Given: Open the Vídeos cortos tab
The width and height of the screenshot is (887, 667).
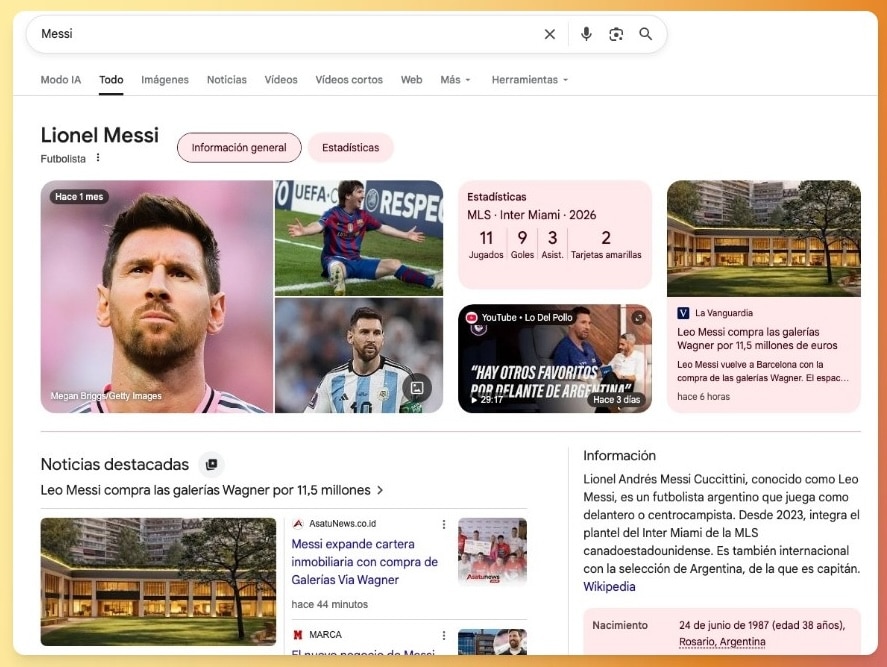Looking at the screenshot, I should [x=349, y=80].
